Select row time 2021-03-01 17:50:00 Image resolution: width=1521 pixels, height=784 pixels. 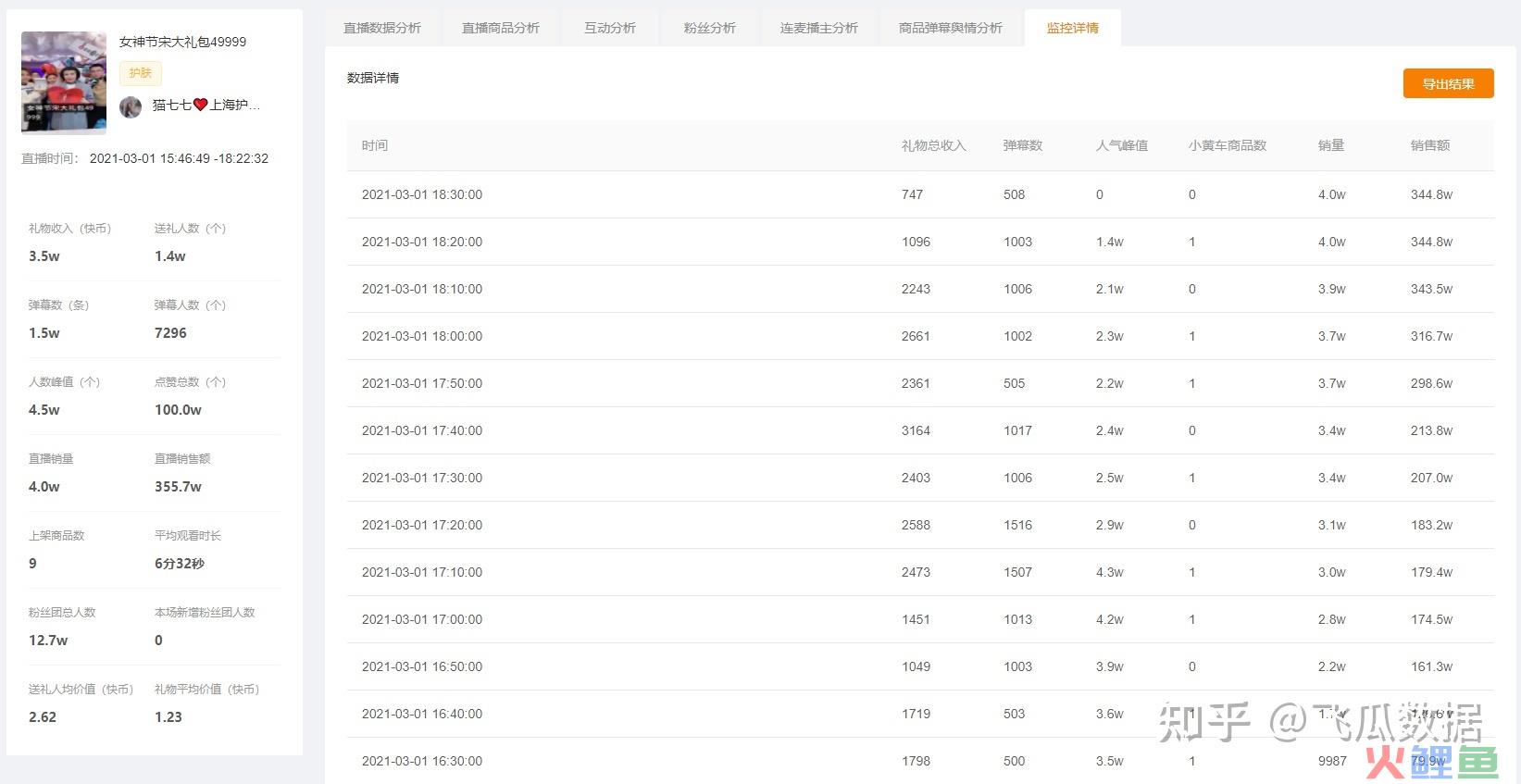(422, 383)
